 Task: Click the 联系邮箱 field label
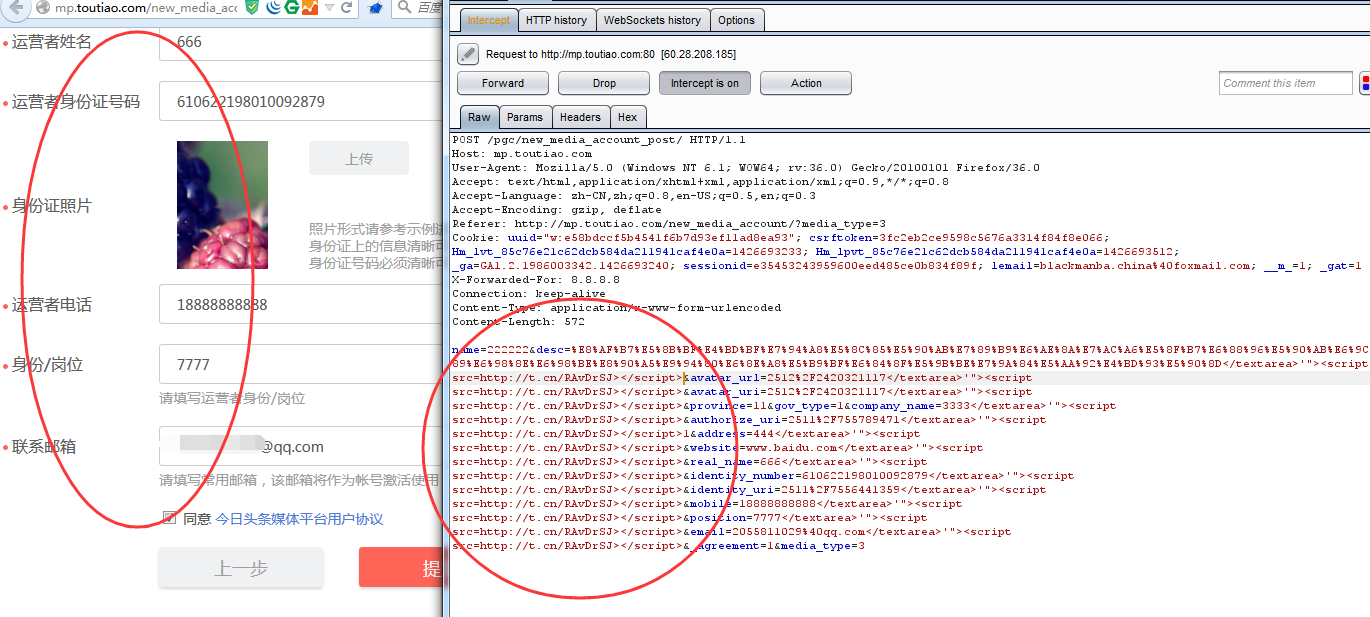pyautogui.click(x=44, y=446)
